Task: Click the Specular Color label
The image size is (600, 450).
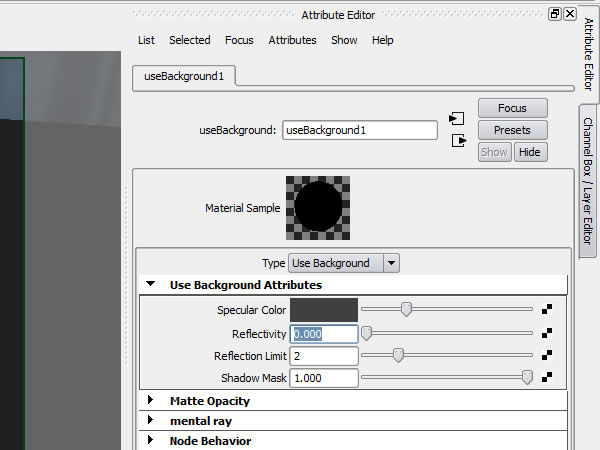Action: click(x=251, y=310)
